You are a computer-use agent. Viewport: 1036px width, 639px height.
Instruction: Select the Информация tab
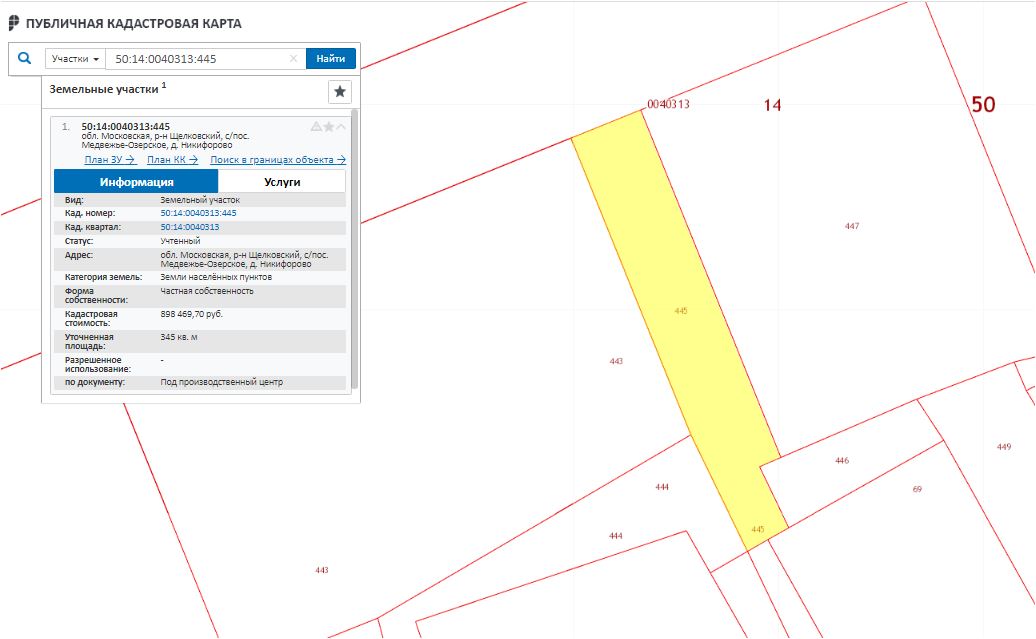click(x=136, y=182)
